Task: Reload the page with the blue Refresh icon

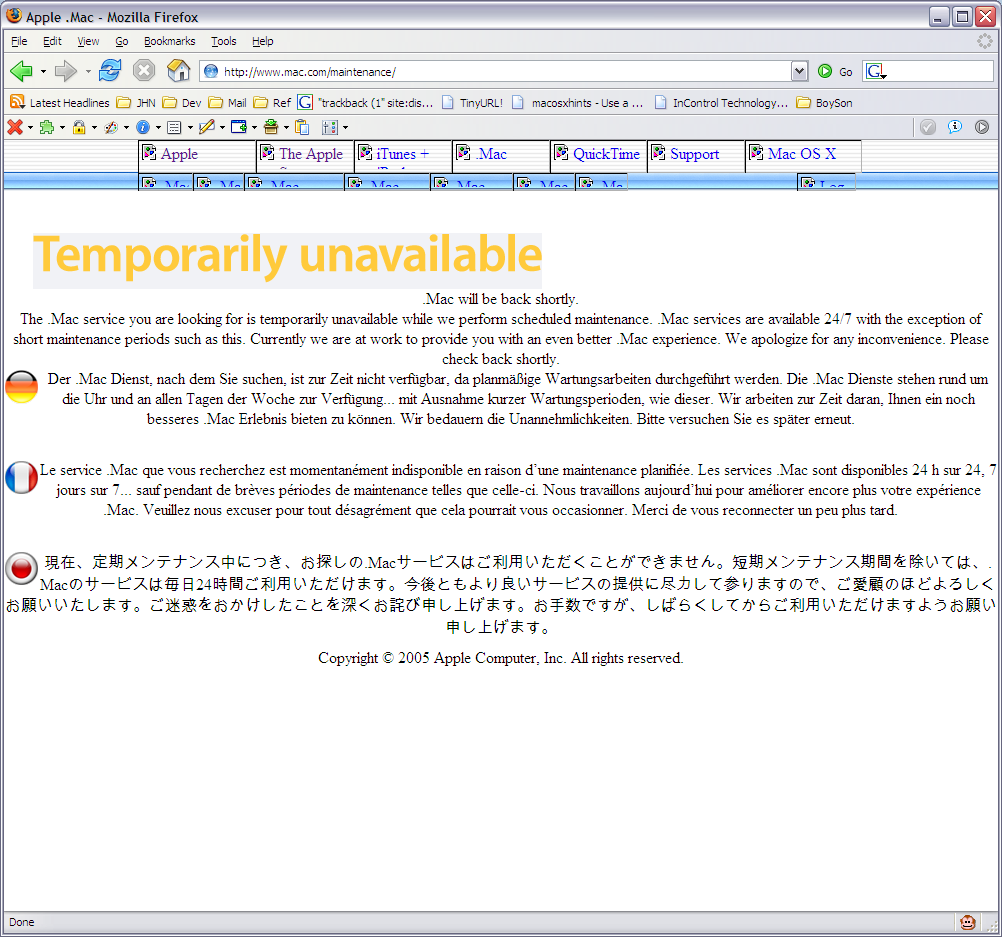Action: [110, 70]
